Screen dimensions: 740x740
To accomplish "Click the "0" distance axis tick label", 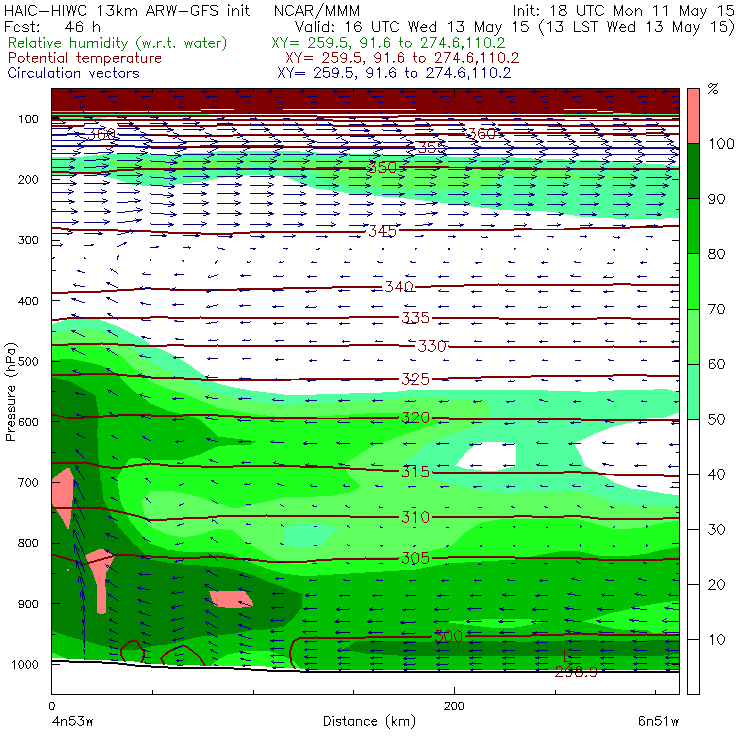I will click(52, 706).
